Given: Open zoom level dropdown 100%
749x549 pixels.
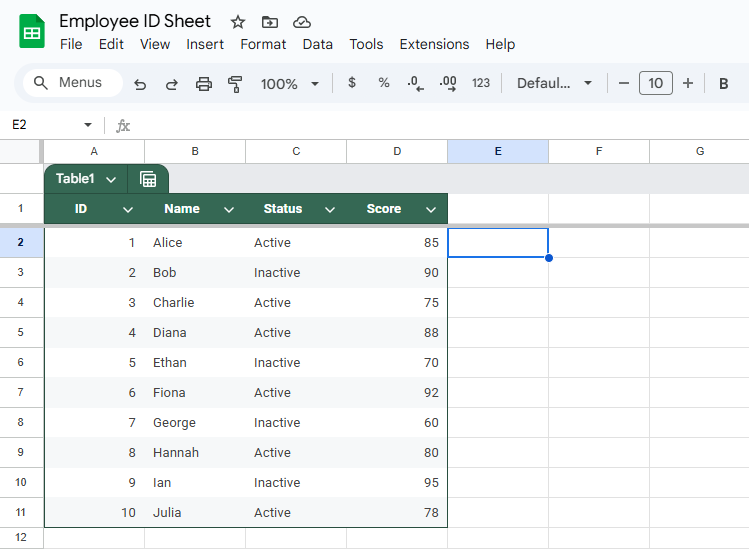Looking at the screenshot, I should tap(289, 84).
